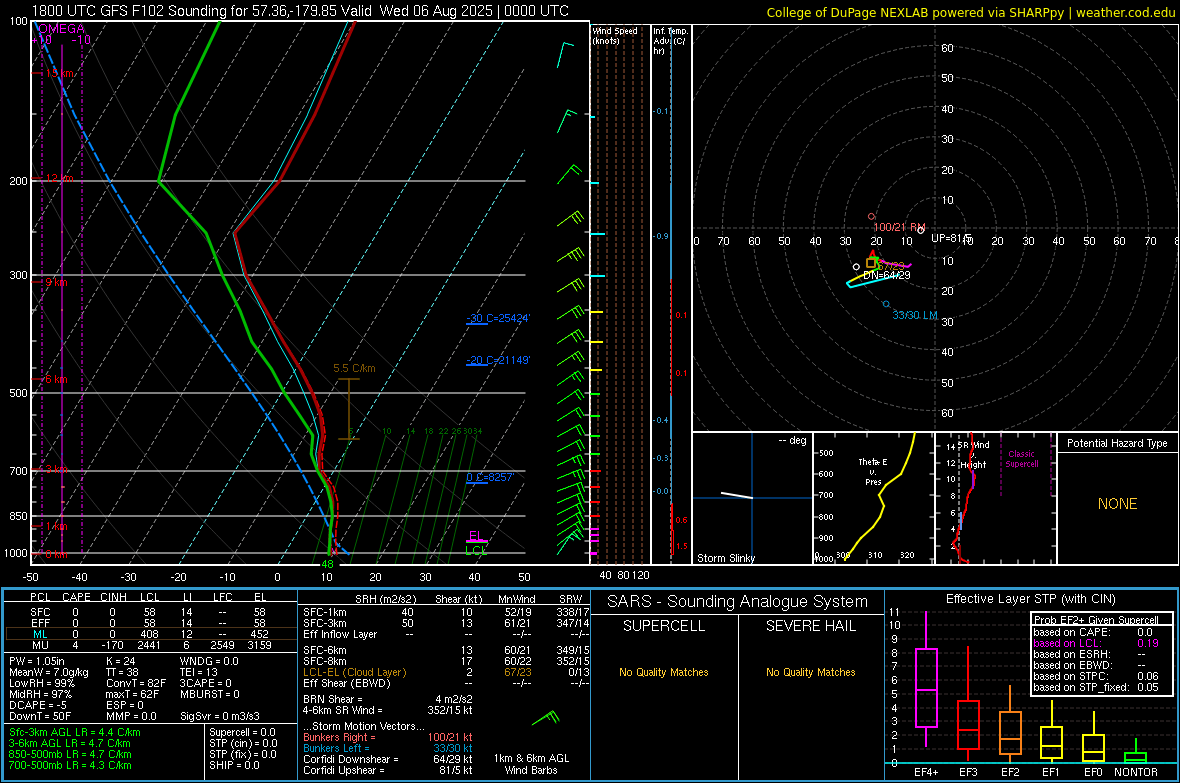Click the Sfc-3km AGL LR value
The height and width of the screenshot is (783, 1180).
tap(75, 733)
